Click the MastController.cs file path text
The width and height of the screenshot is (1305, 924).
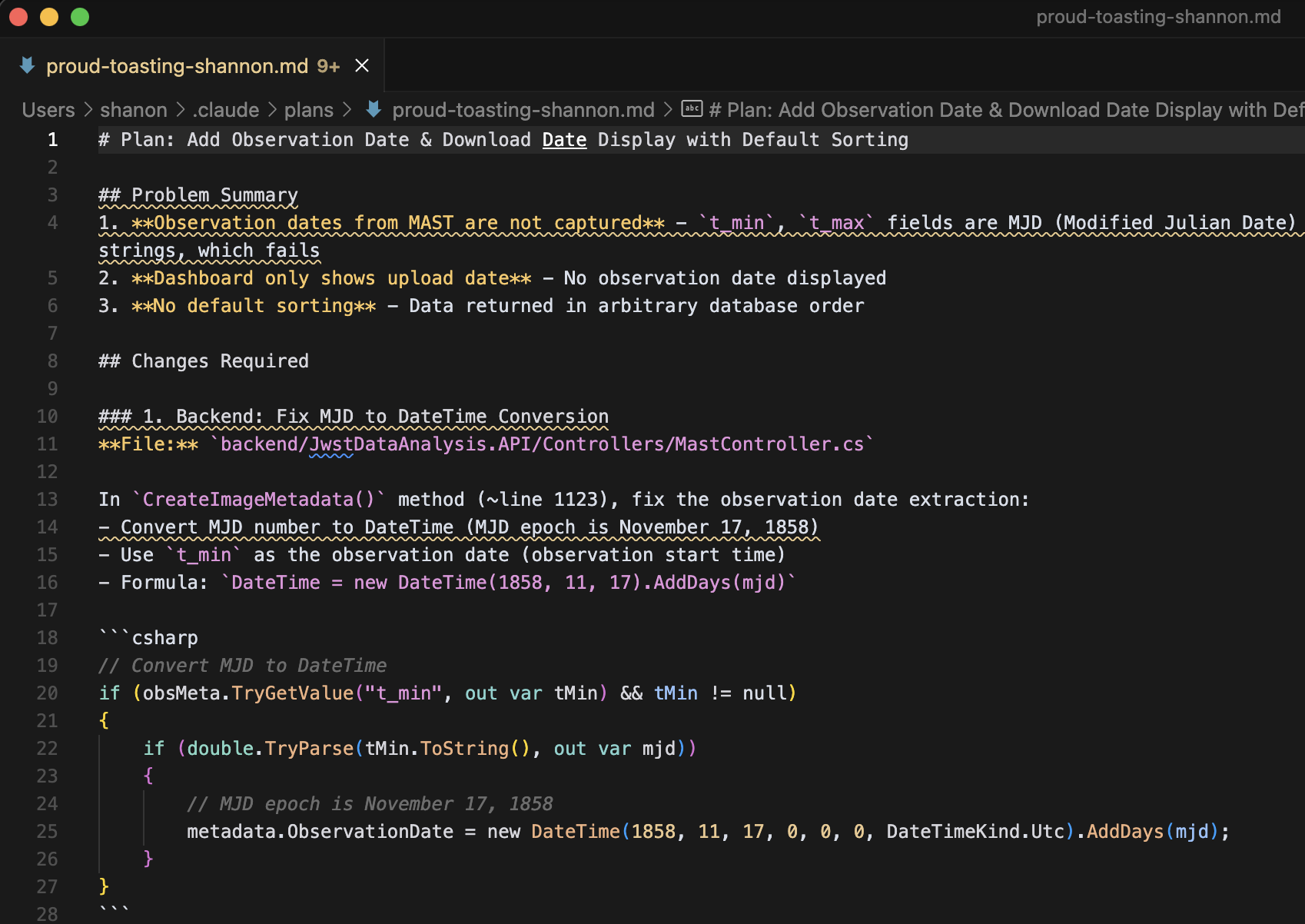[x=542, y=444]
